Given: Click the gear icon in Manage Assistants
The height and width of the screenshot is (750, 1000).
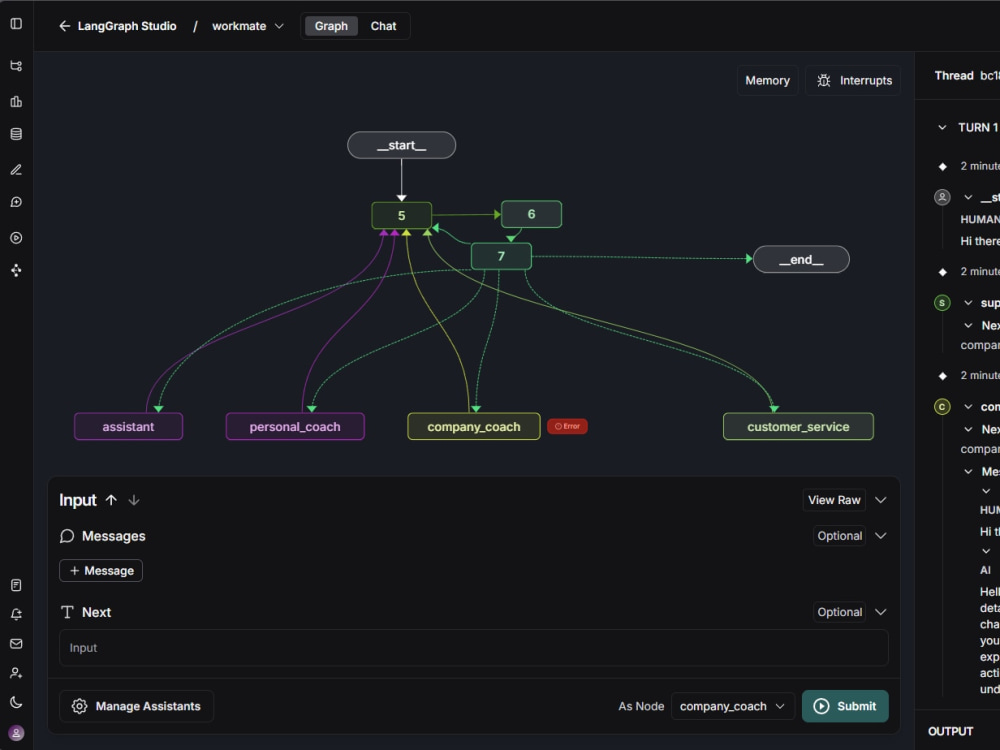Looking at the screenshot, I should tap(79, 706).
